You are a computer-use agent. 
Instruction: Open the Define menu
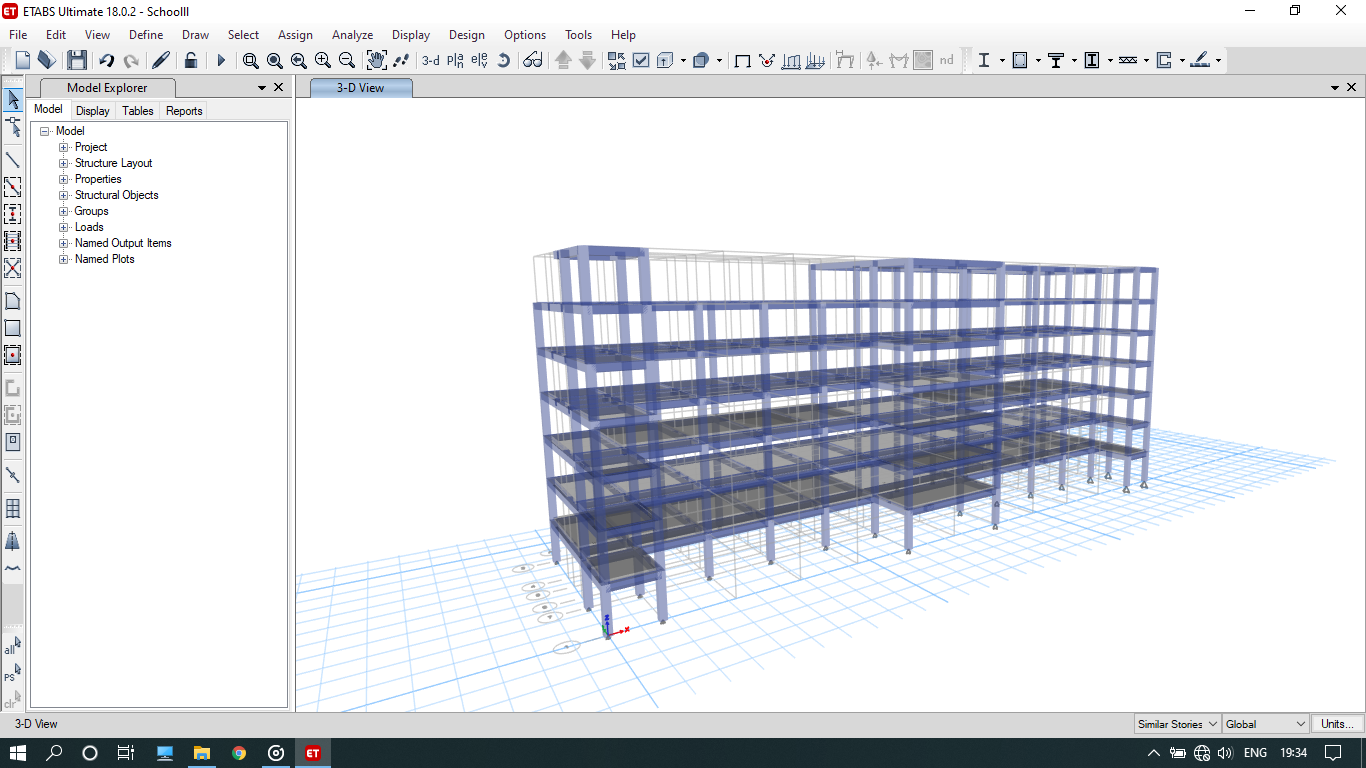click(x=146, y=34)
